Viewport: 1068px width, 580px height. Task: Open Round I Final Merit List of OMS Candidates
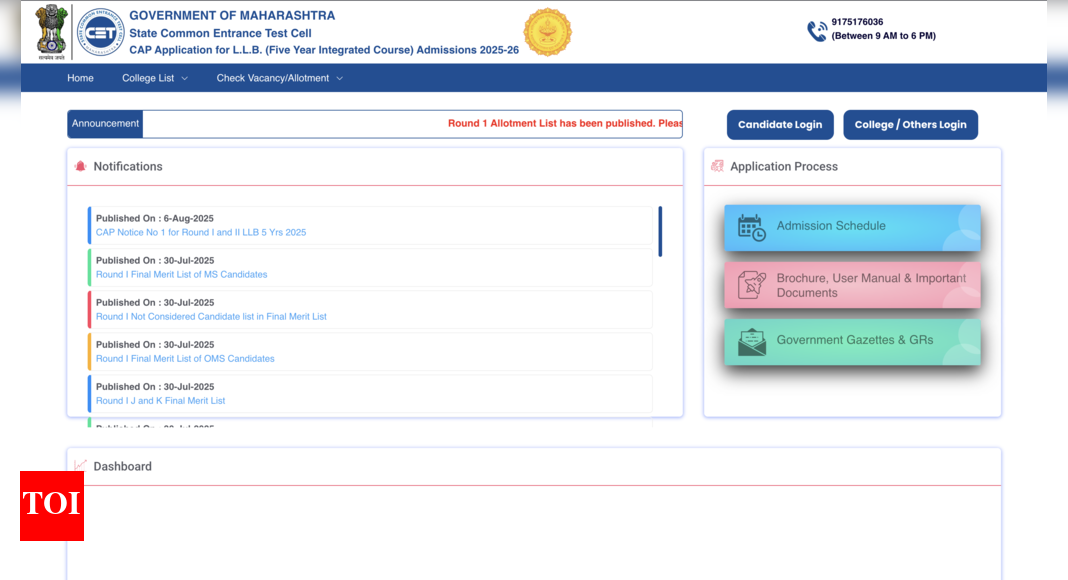pos(185,359)
